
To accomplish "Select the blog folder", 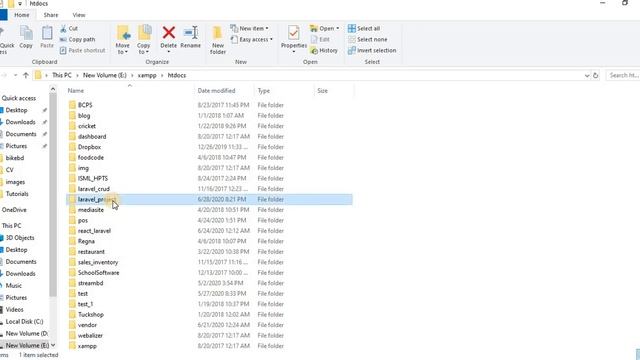I will pyautogui.click(x=84, y=116).
